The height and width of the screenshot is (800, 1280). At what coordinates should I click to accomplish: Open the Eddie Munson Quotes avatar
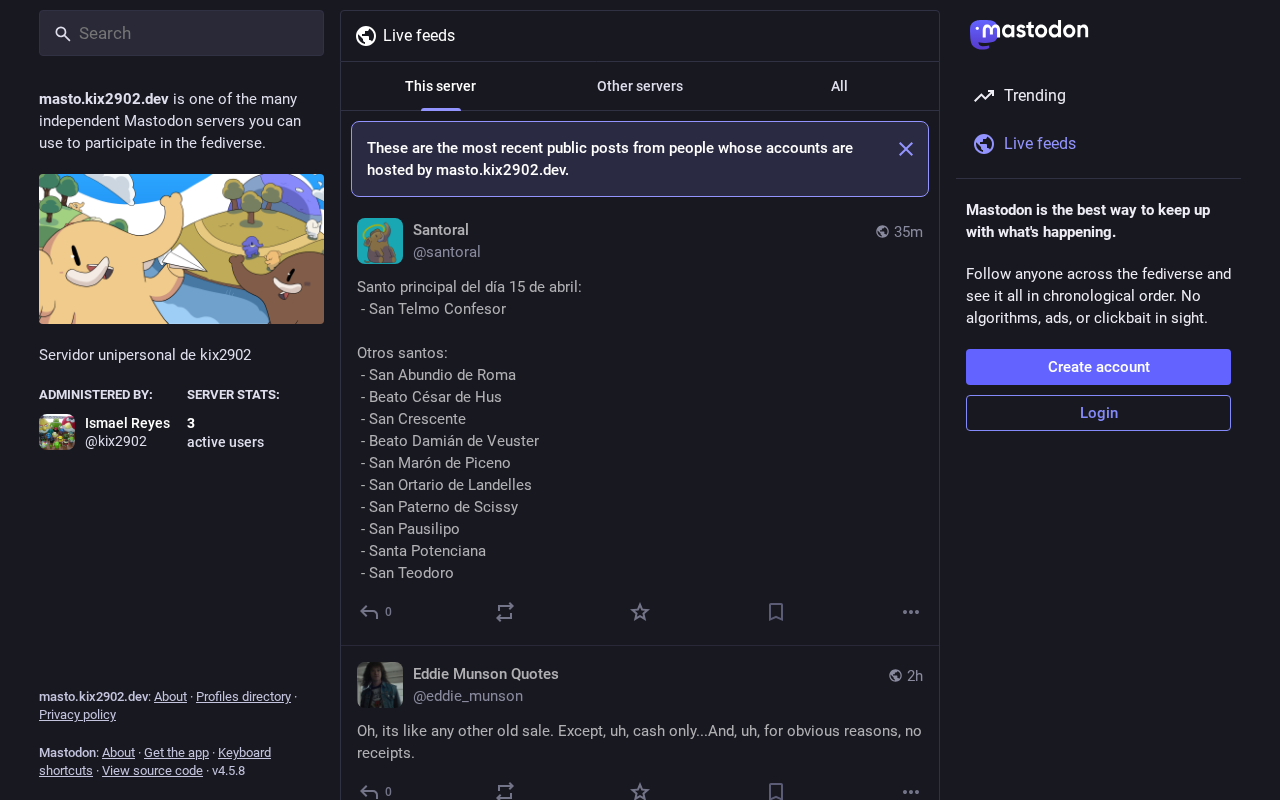tap(380, 685)
